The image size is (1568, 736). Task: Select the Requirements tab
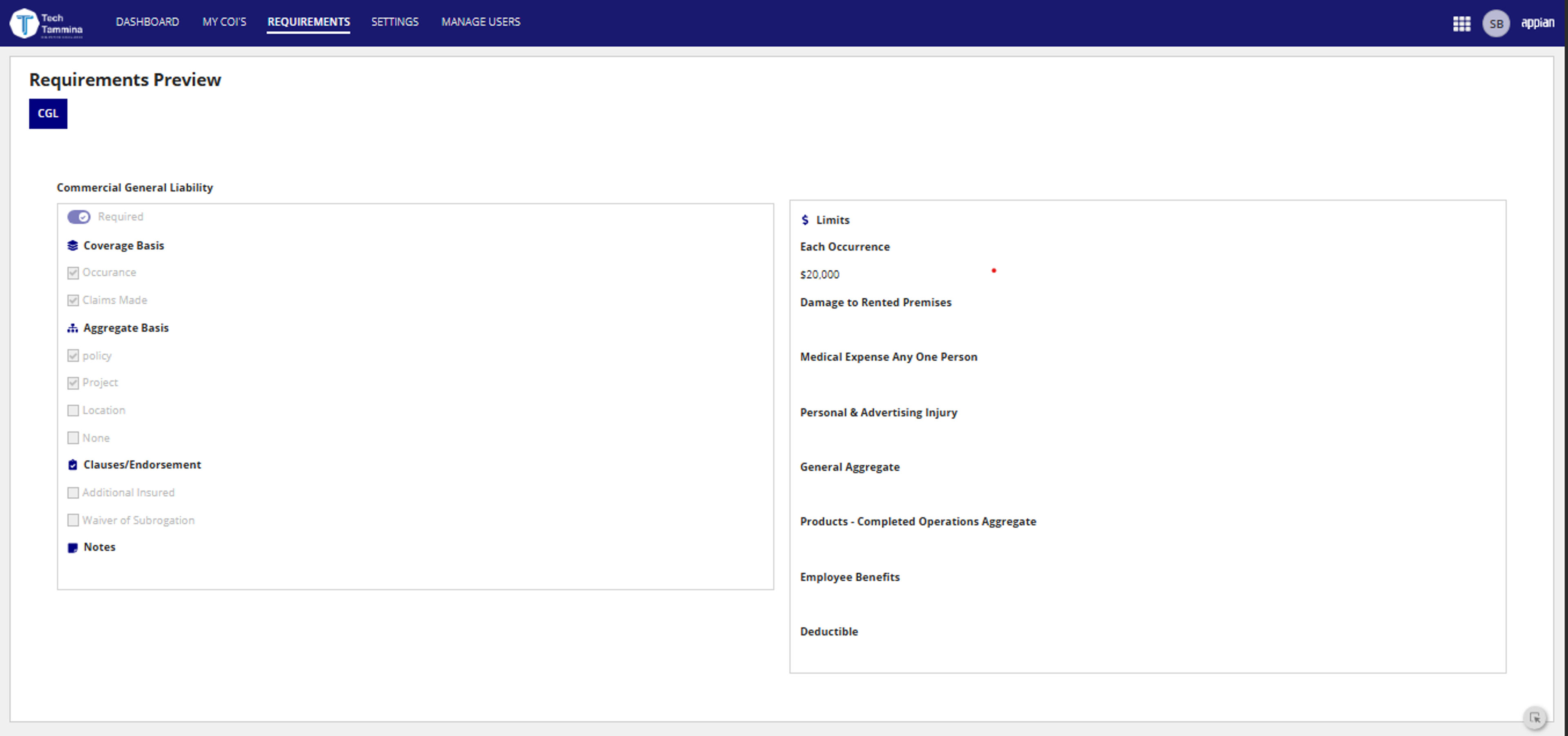(x=309, y=22)
